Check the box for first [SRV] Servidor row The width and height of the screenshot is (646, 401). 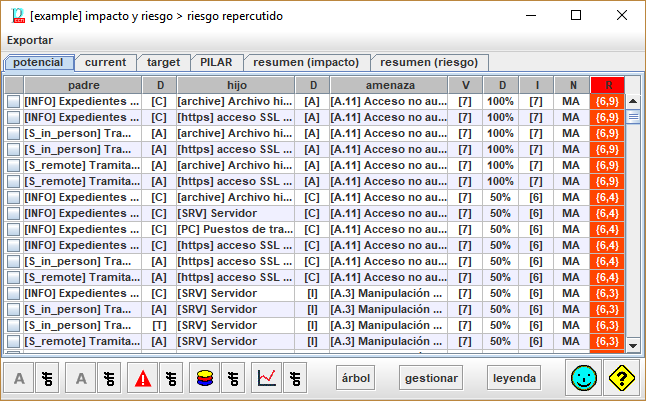(x=13, y=213)
